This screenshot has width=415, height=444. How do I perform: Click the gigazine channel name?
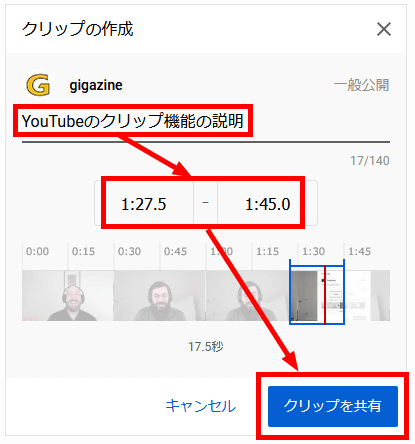point(96,85)
